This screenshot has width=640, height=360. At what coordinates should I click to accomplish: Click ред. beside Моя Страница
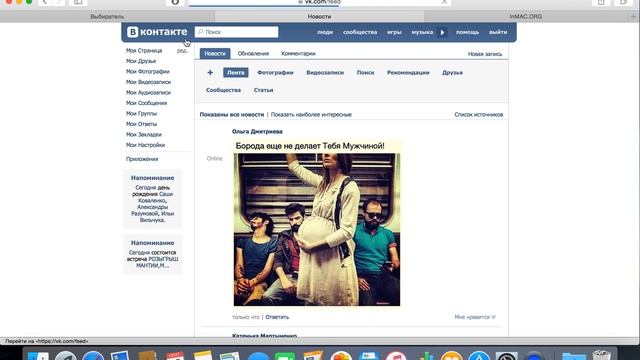coord(182,51)
